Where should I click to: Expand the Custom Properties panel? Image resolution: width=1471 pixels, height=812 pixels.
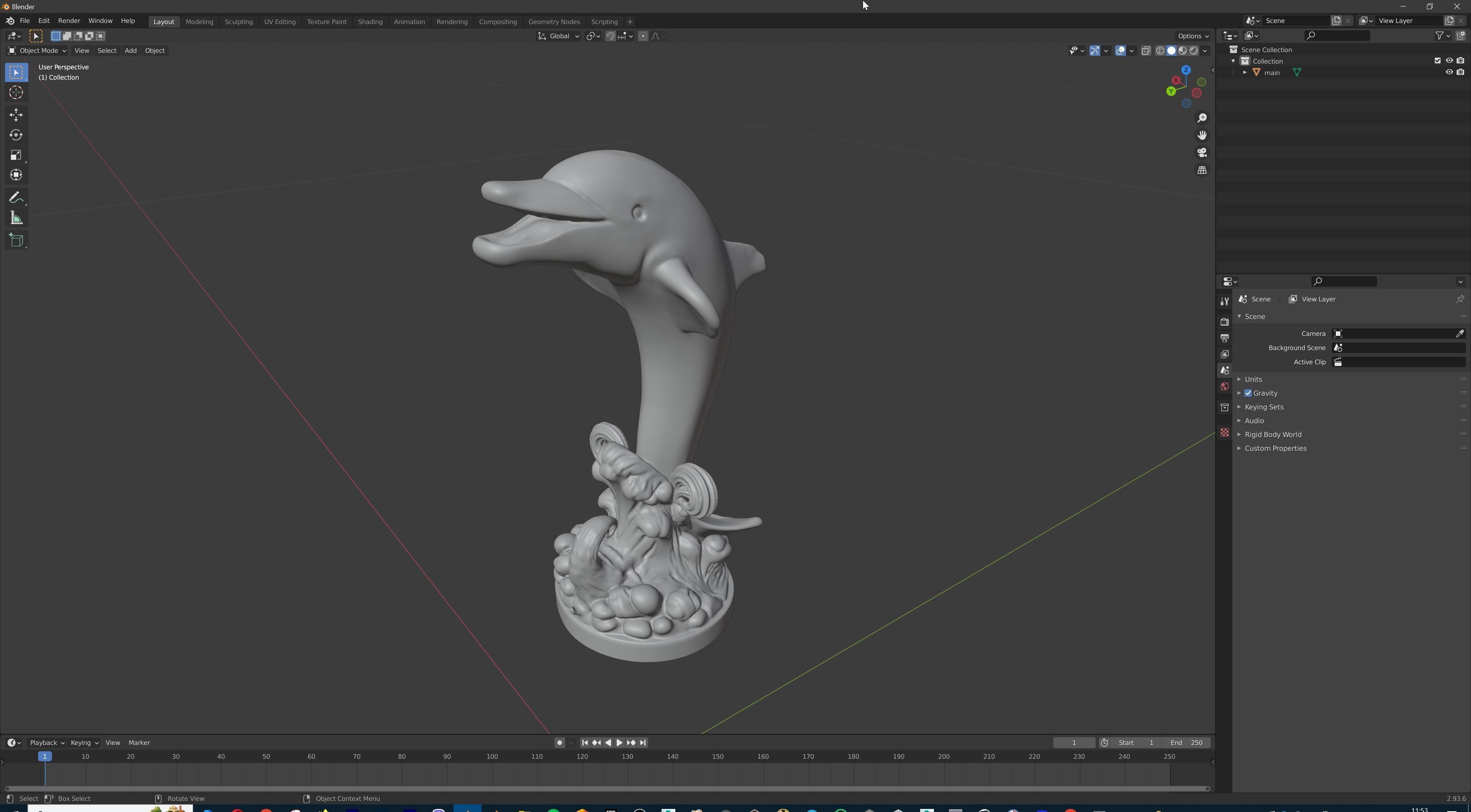tap(1275, 448)
